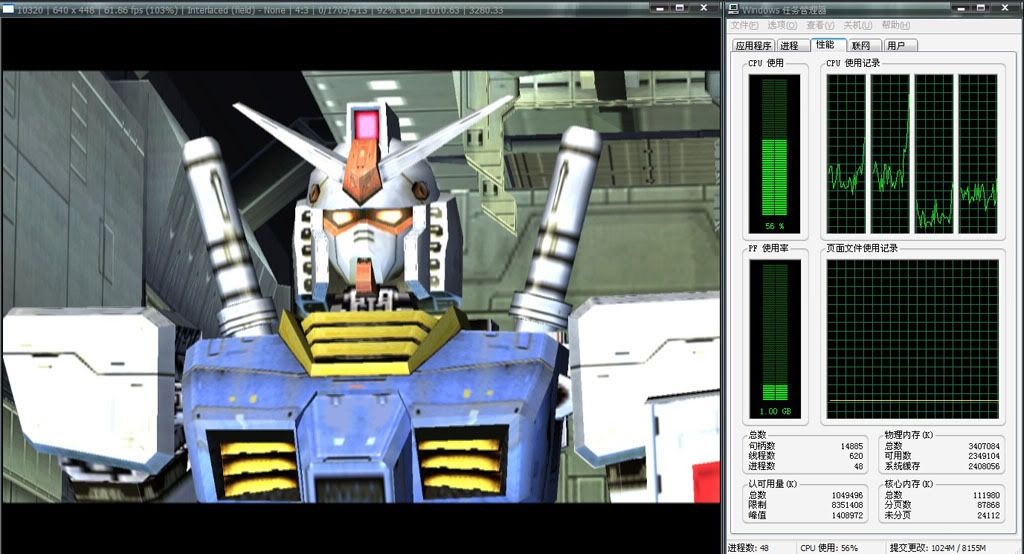Click the 物理内存 (K) group label
This screenshot has height=554, width=1024.
(x=908, y=434)
